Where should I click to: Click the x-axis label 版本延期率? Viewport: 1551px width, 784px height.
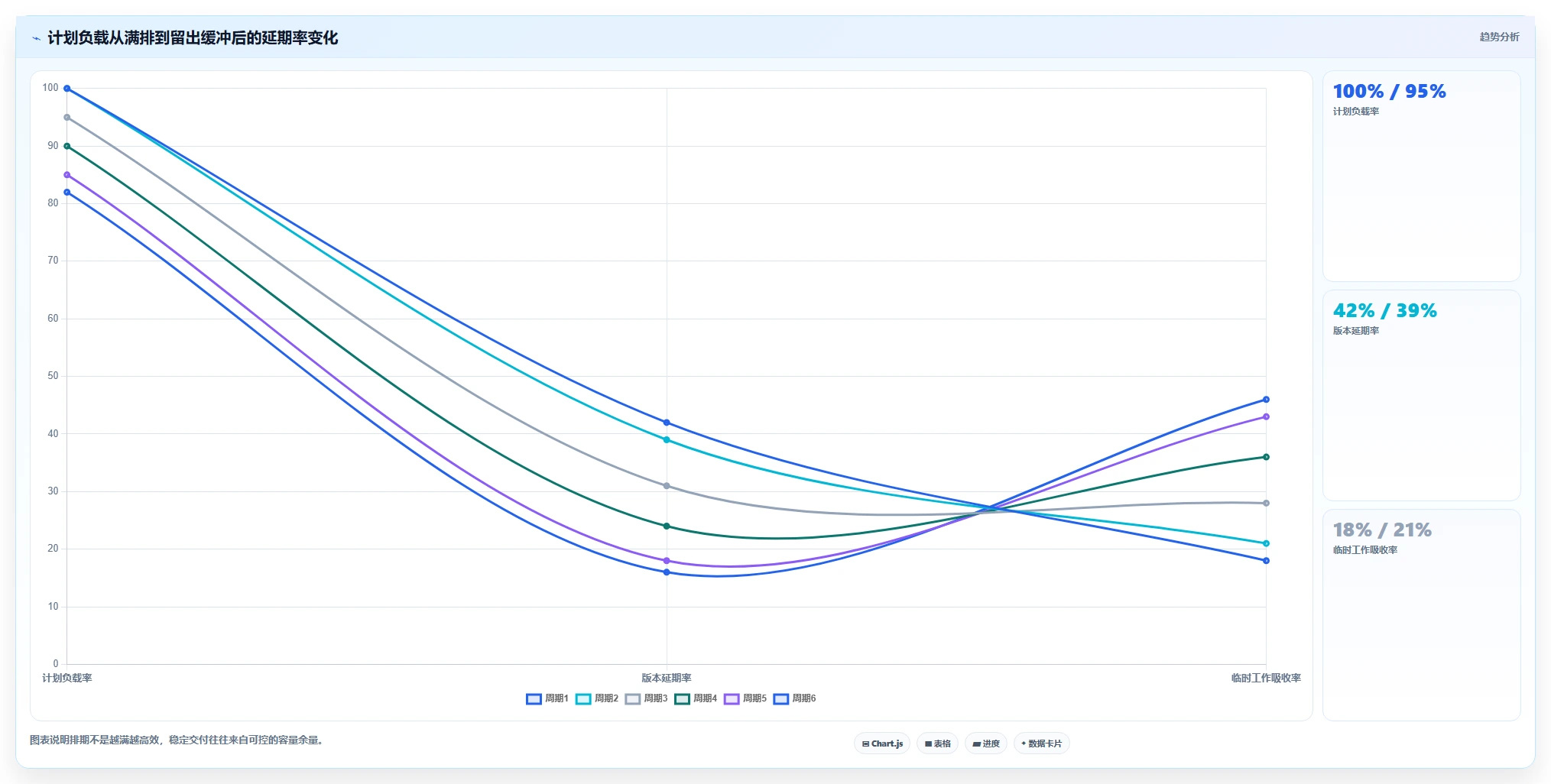pos(667,678)
